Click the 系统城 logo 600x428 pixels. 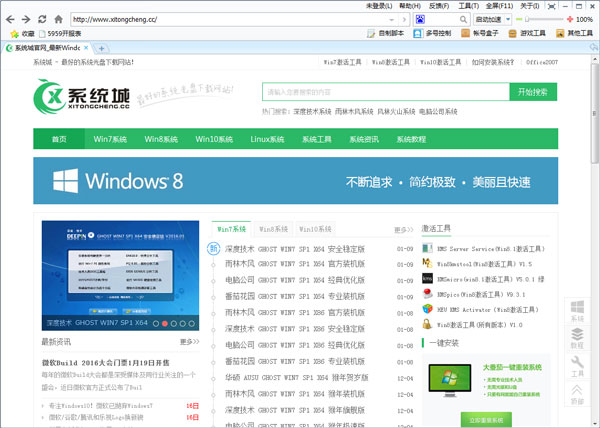click(x=82, y=96)
